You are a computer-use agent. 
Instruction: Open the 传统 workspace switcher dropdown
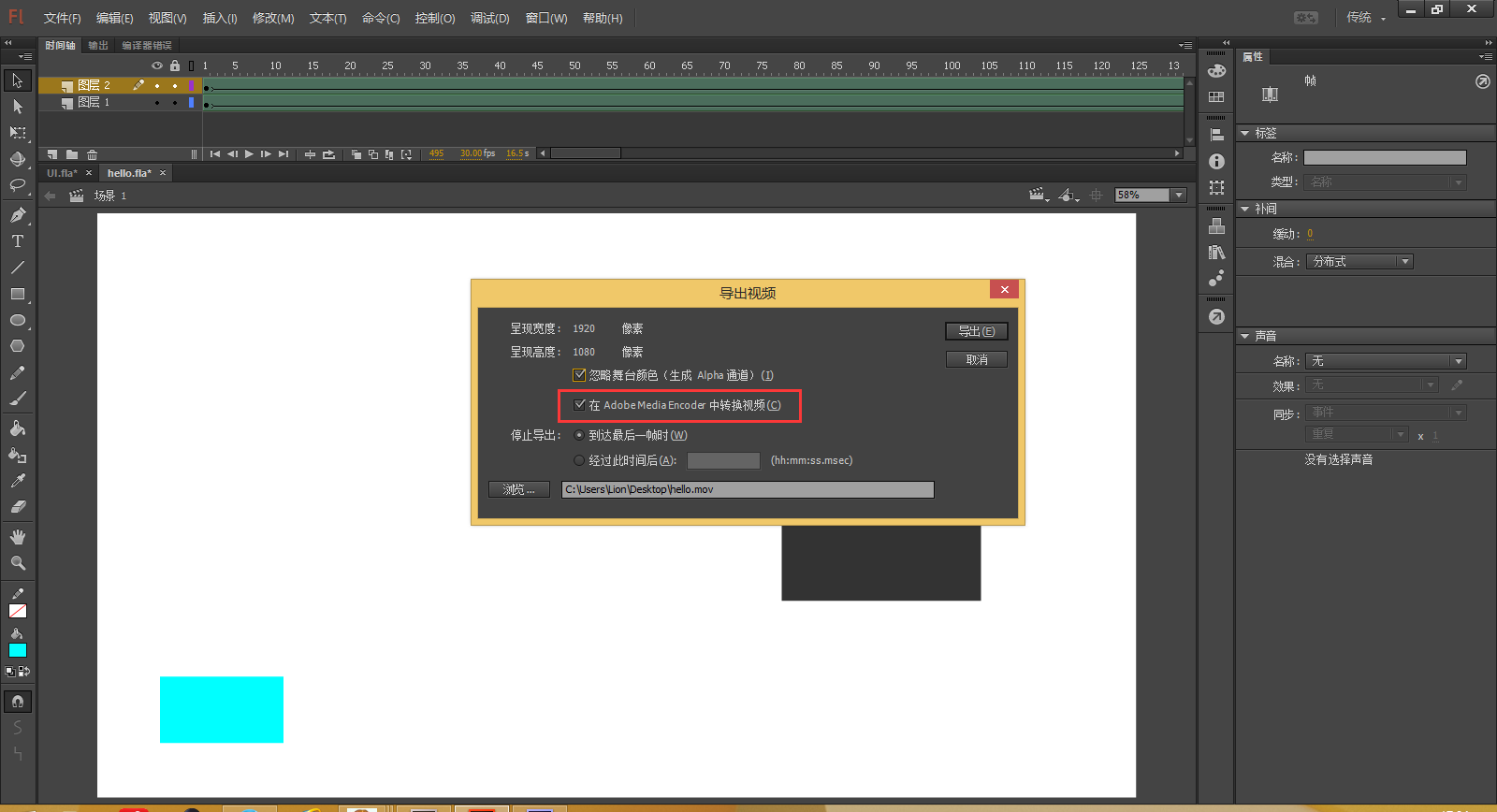[1365, 18]
